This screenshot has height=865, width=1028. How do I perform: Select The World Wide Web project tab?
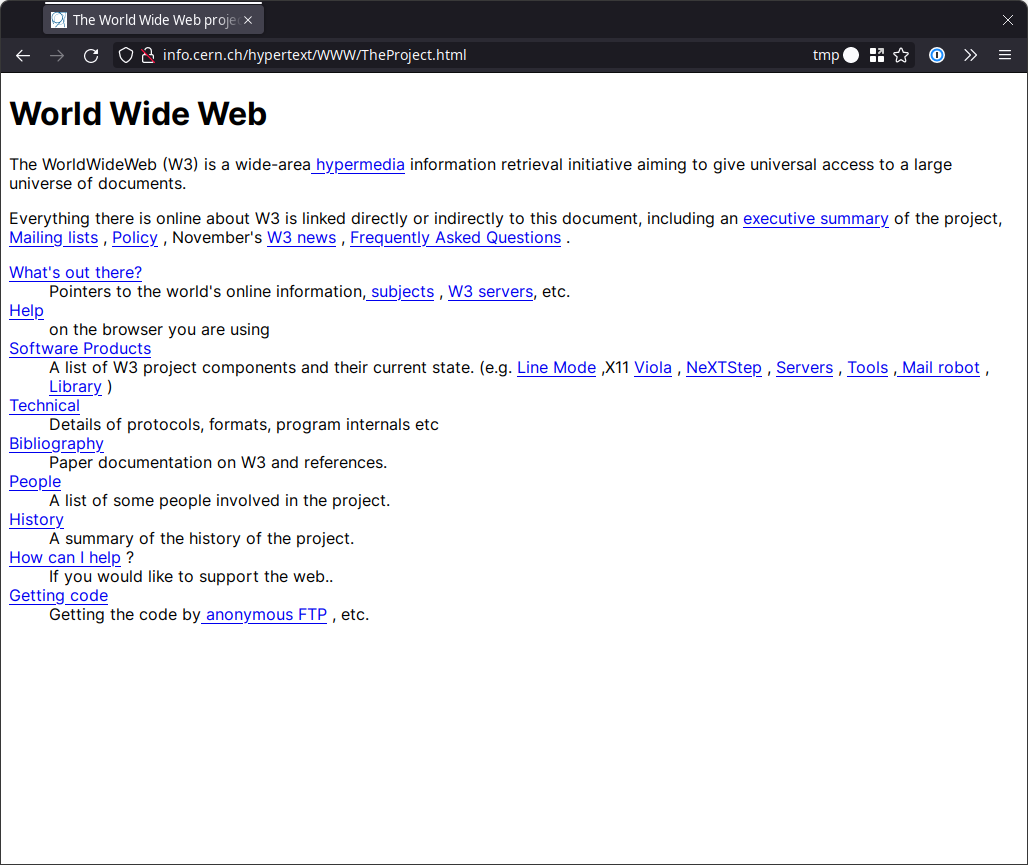pyautogui.click(x=153, y=20)
